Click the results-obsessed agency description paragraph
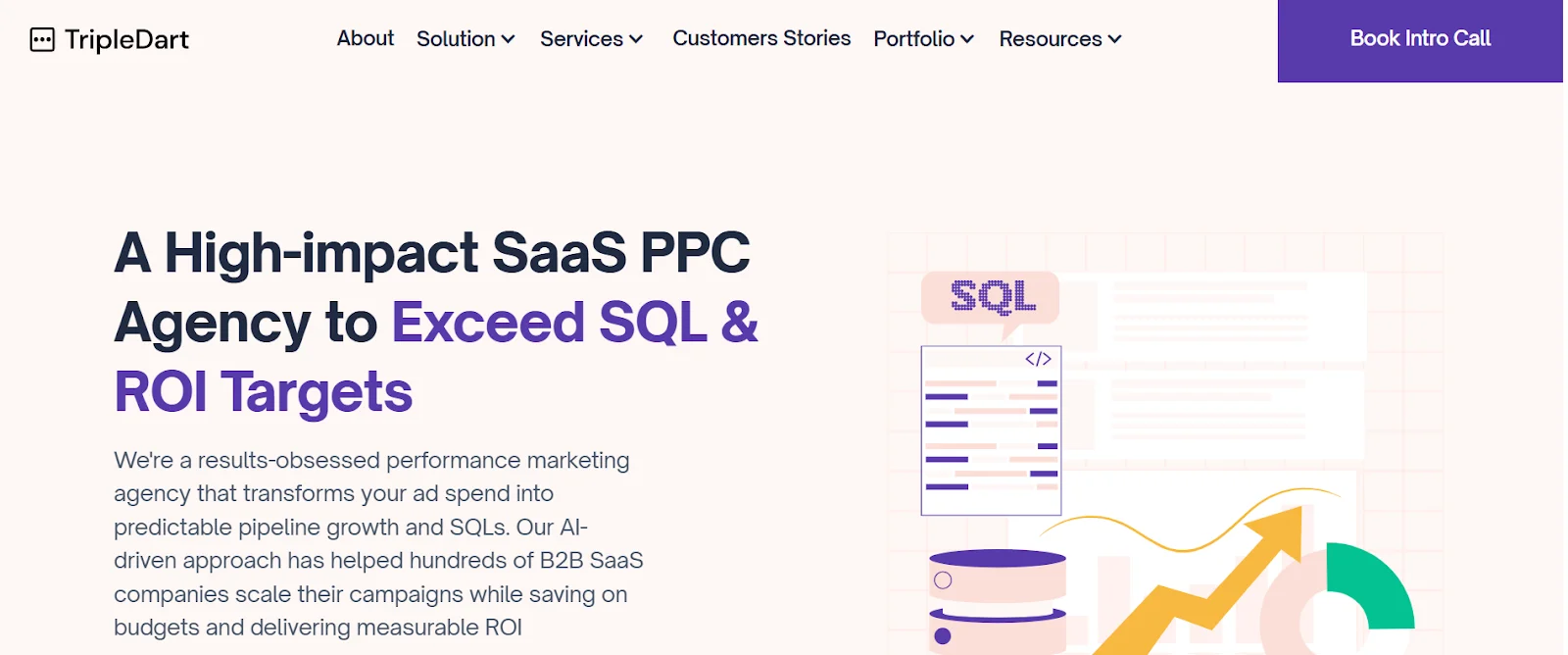1568x655 pixels. click(x=377, y=543)
